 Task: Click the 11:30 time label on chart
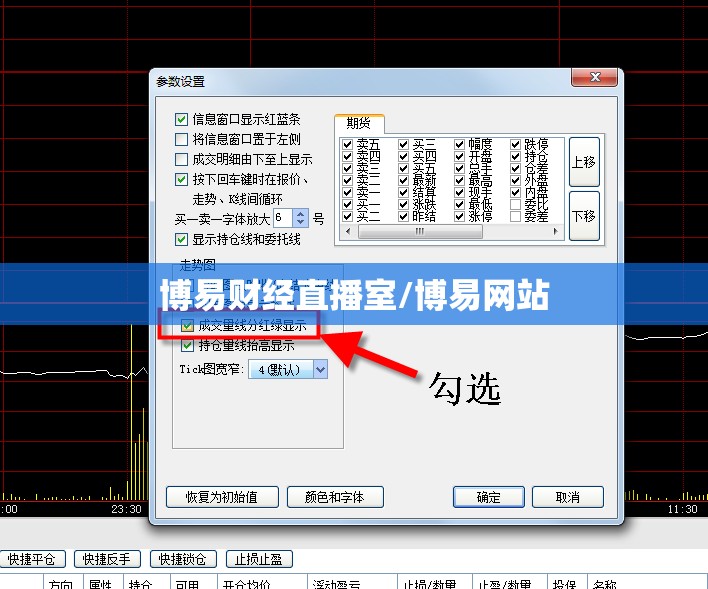pos(683,510)
